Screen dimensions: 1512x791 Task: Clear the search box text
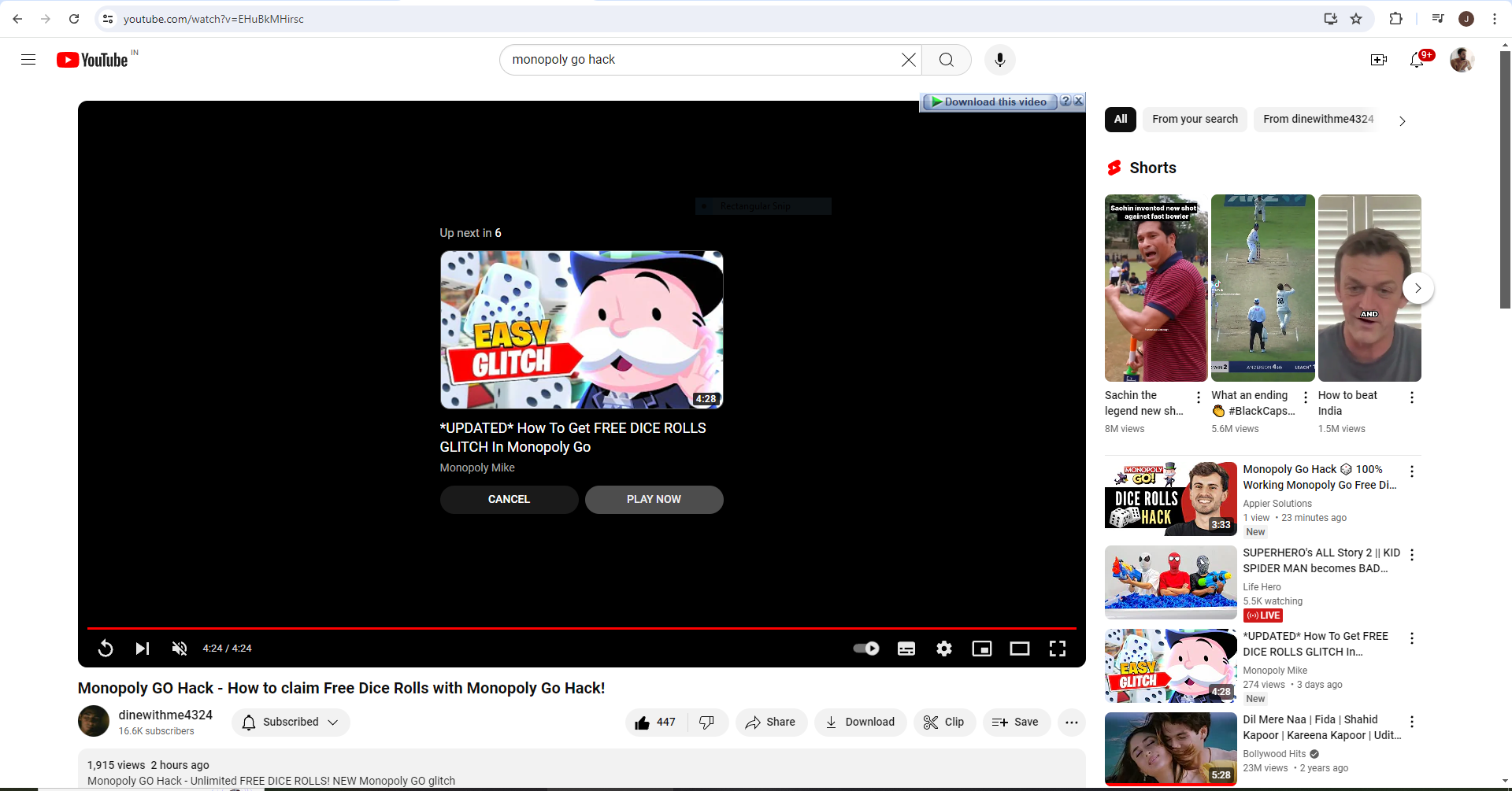[908, 60]
